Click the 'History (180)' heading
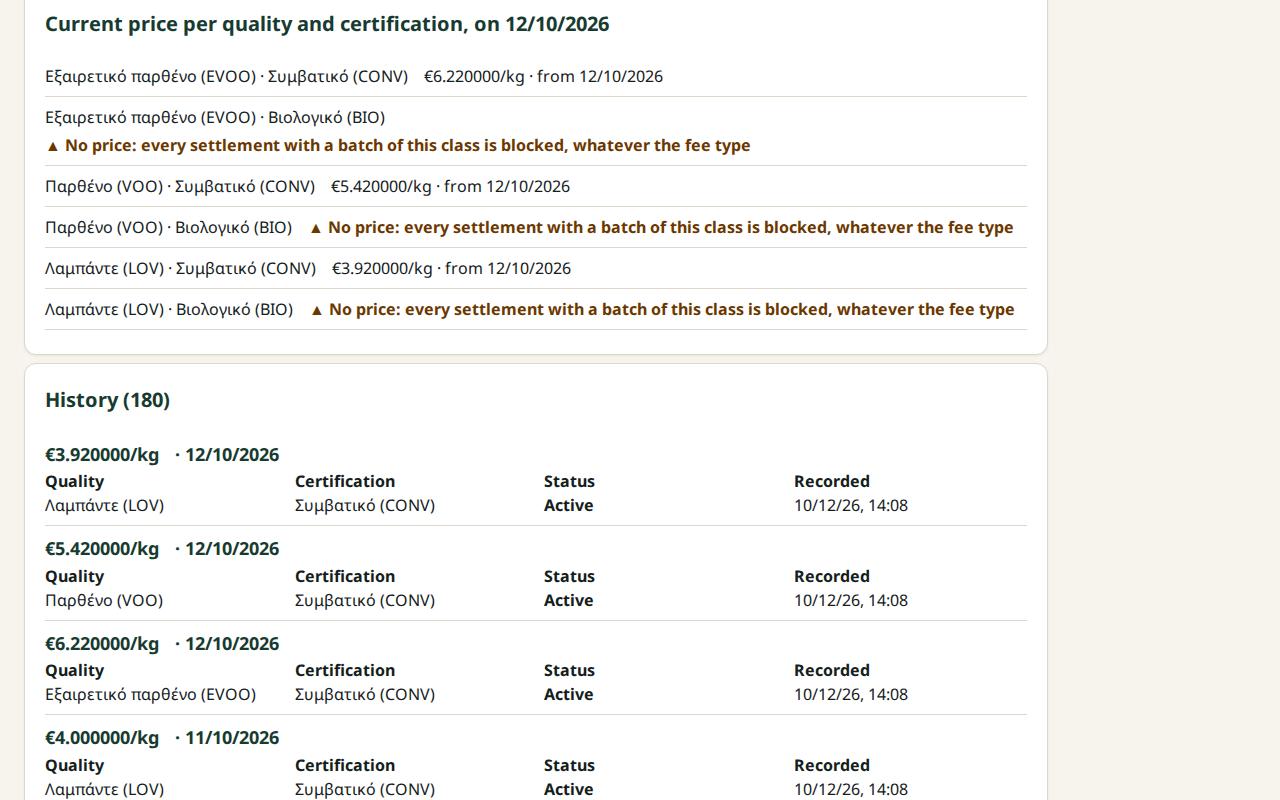 point(107,400)
